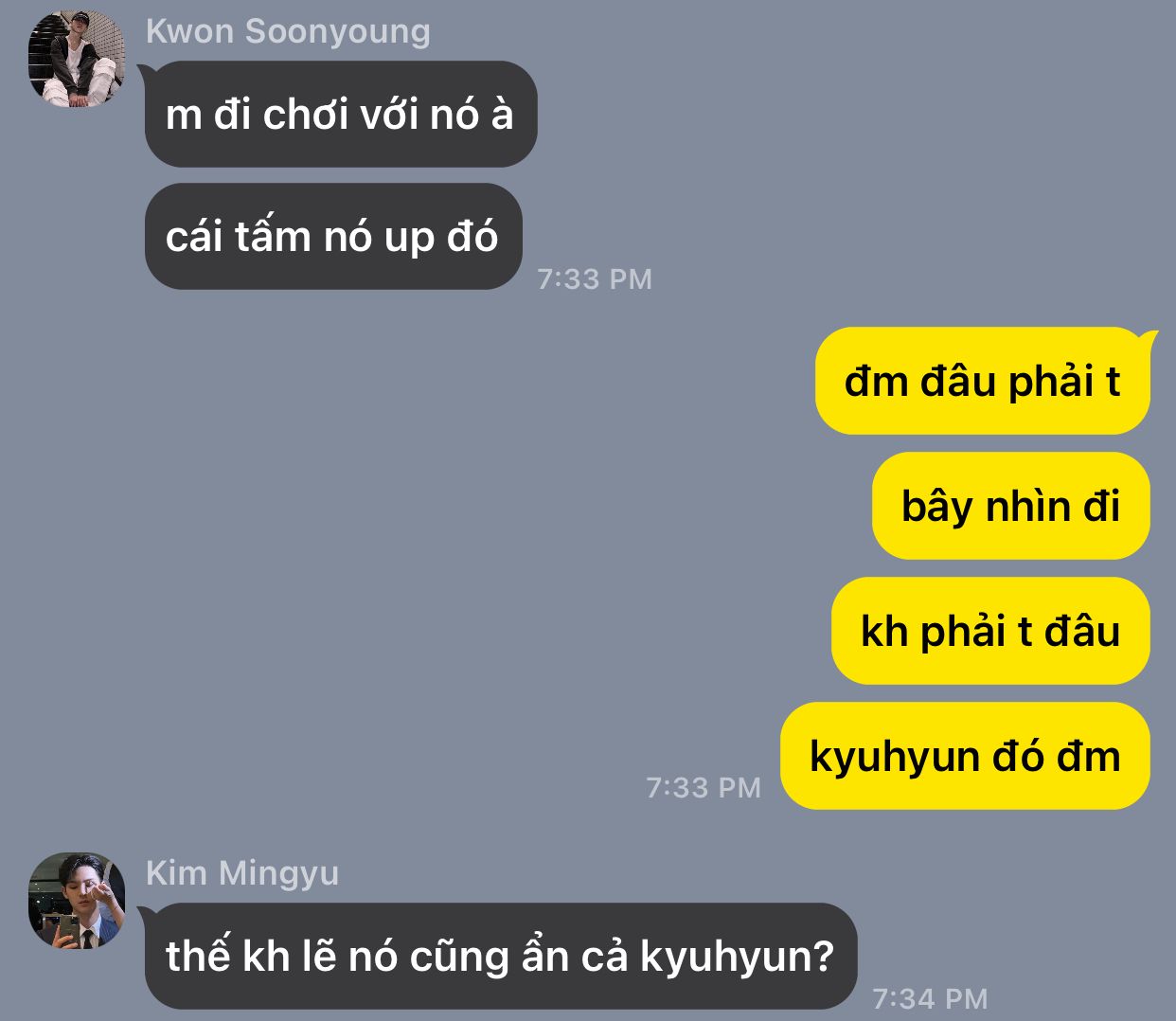Viewport: 1176px width, 1021px height.
Task: Select message 'm đi chơi với nó à'
Action: pos(341,115)
